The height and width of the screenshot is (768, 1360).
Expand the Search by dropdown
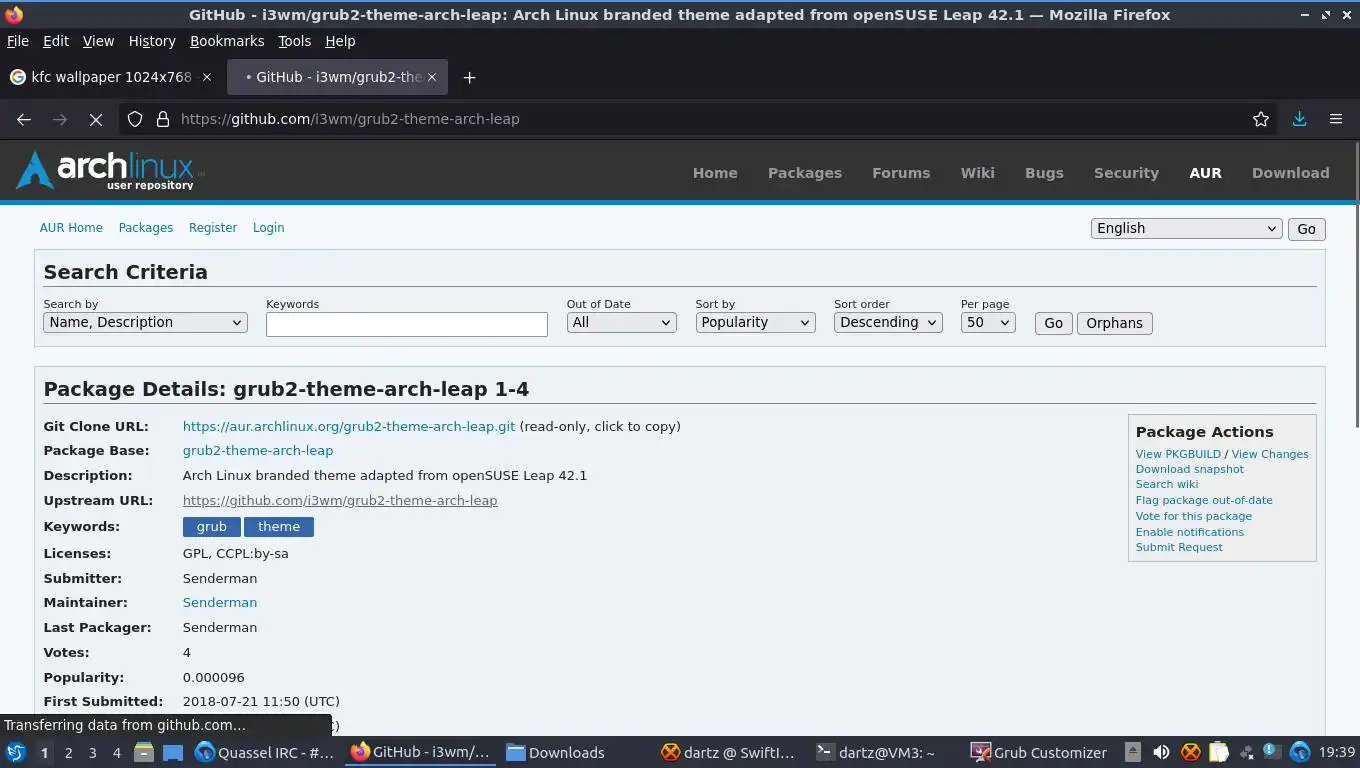point(145,322)
